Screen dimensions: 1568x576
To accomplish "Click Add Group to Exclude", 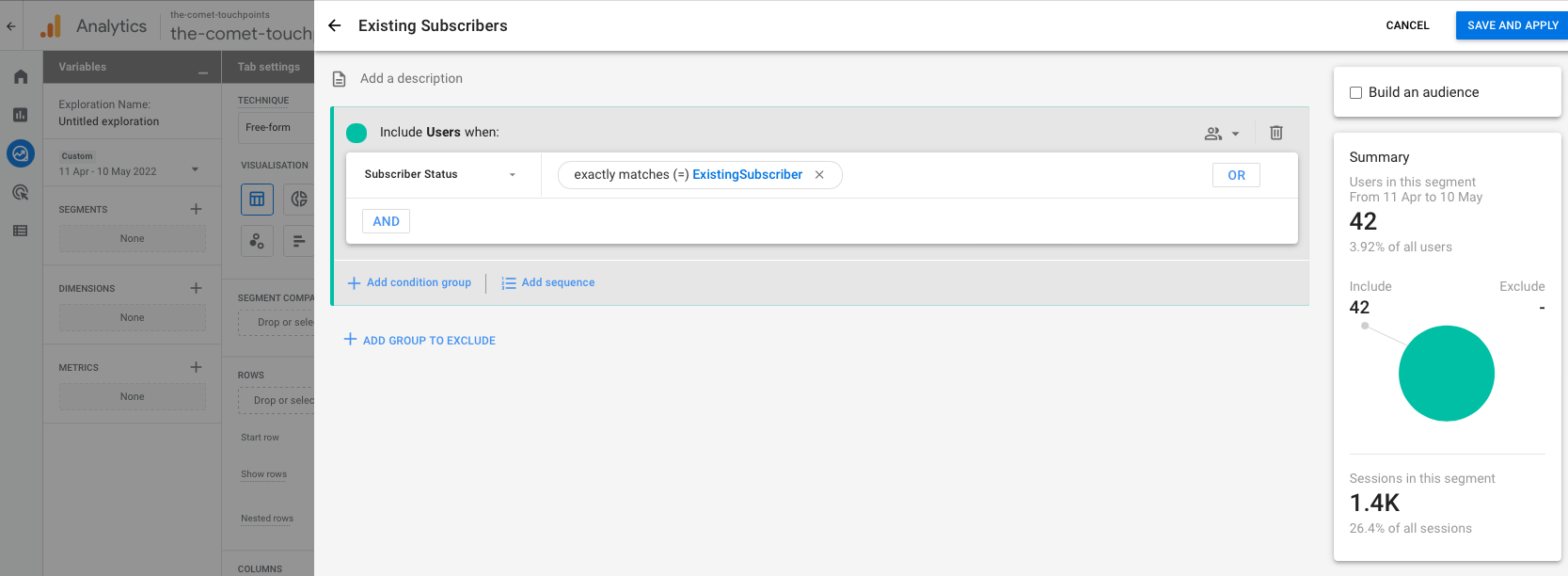I will pos(420,340).
